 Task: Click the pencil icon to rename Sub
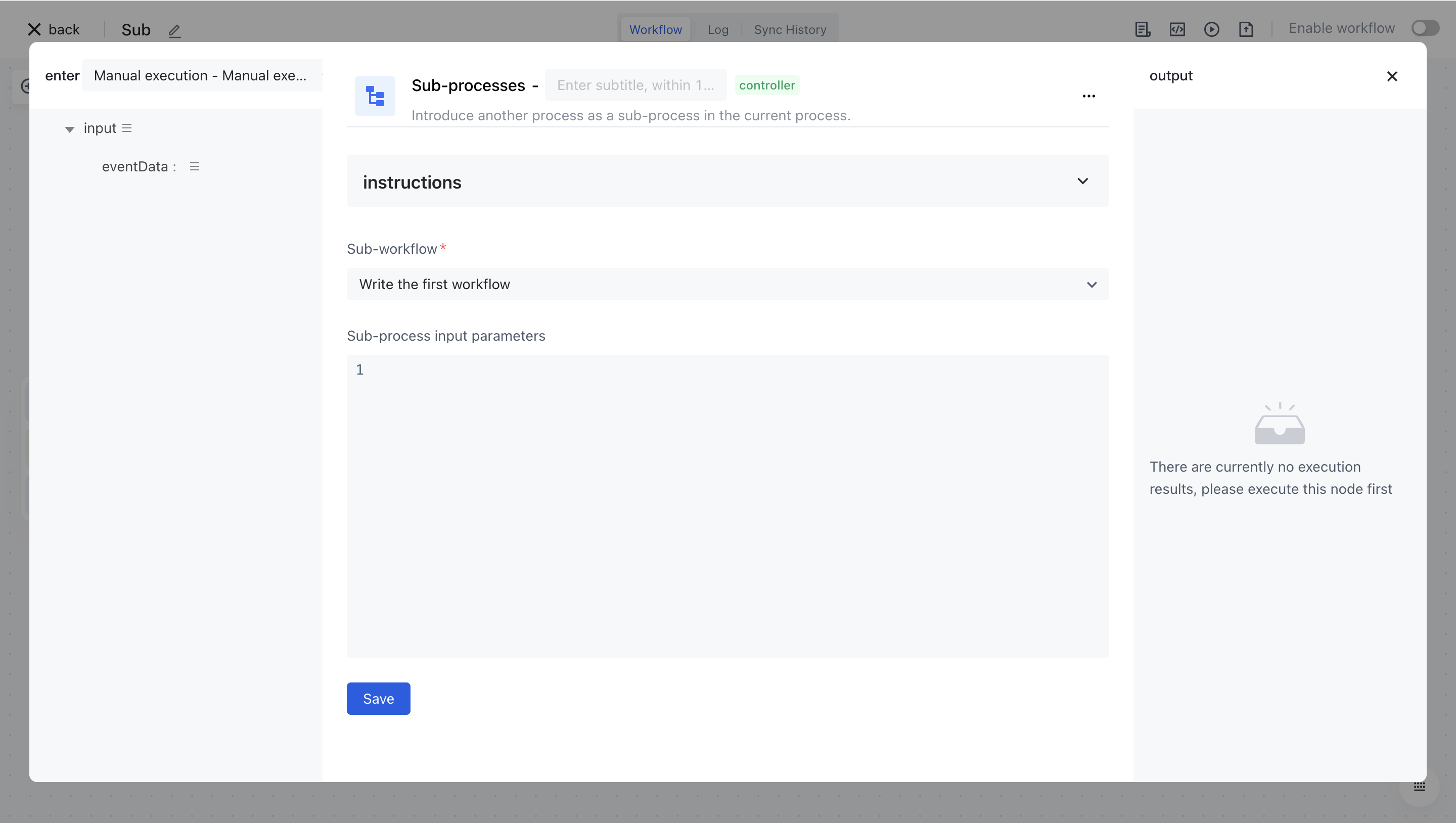click(174, 30)
